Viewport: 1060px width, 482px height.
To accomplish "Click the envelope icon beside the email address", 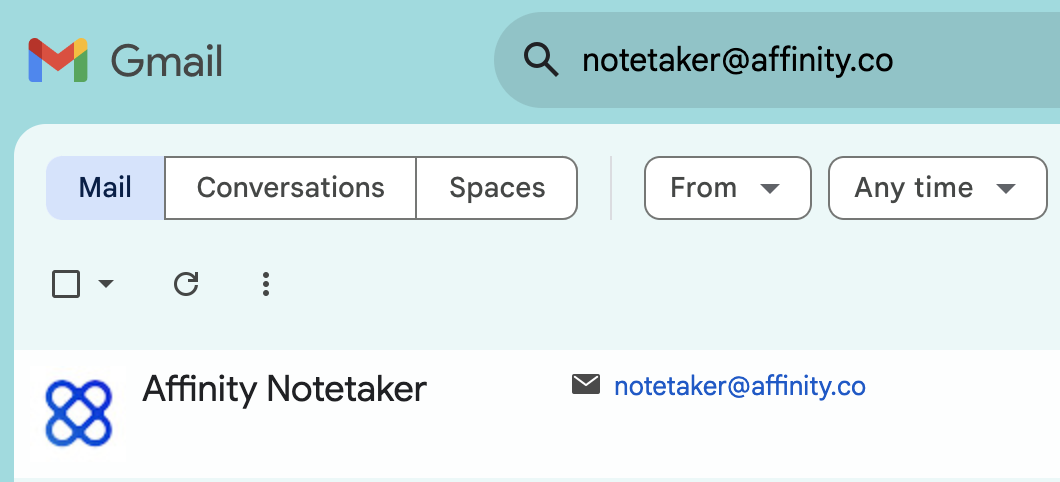I will click(x=586, y=384).
